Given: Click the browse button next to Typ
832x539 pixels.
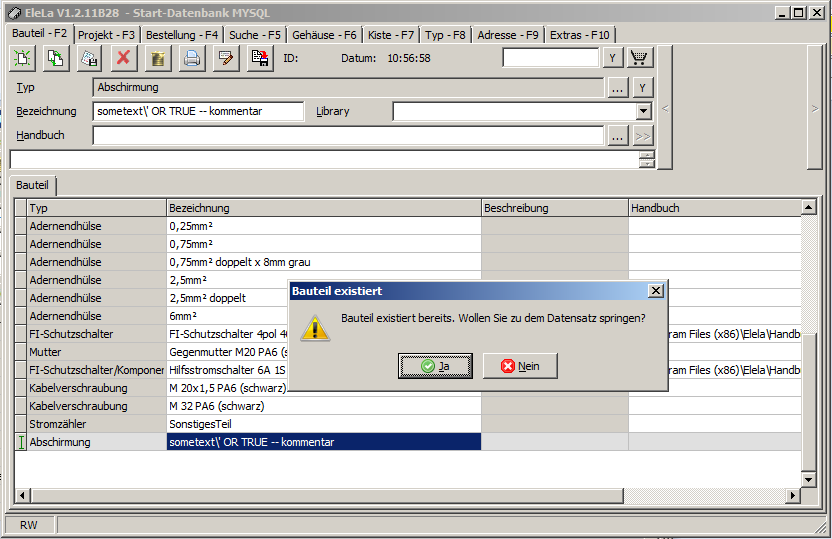Looking at the screenshot, I should (618, 88).
